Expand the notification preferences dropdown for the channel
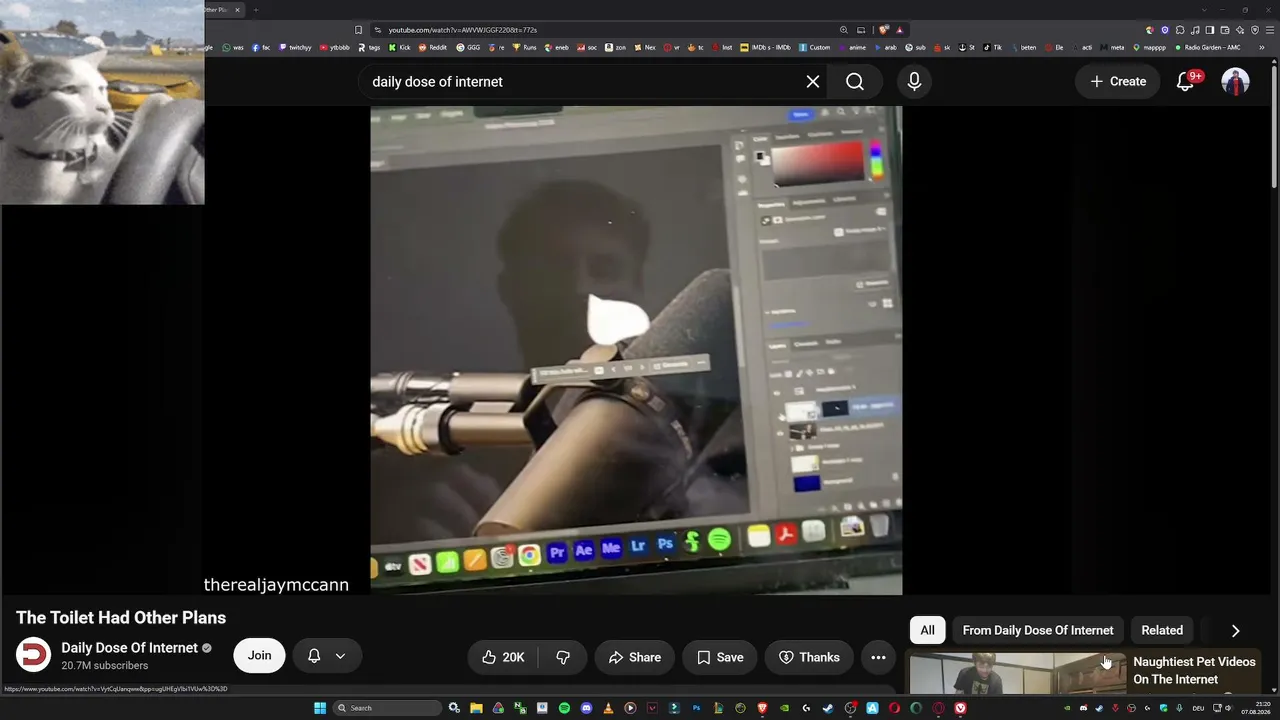The image size is (1280, 720). pos(340,656)
